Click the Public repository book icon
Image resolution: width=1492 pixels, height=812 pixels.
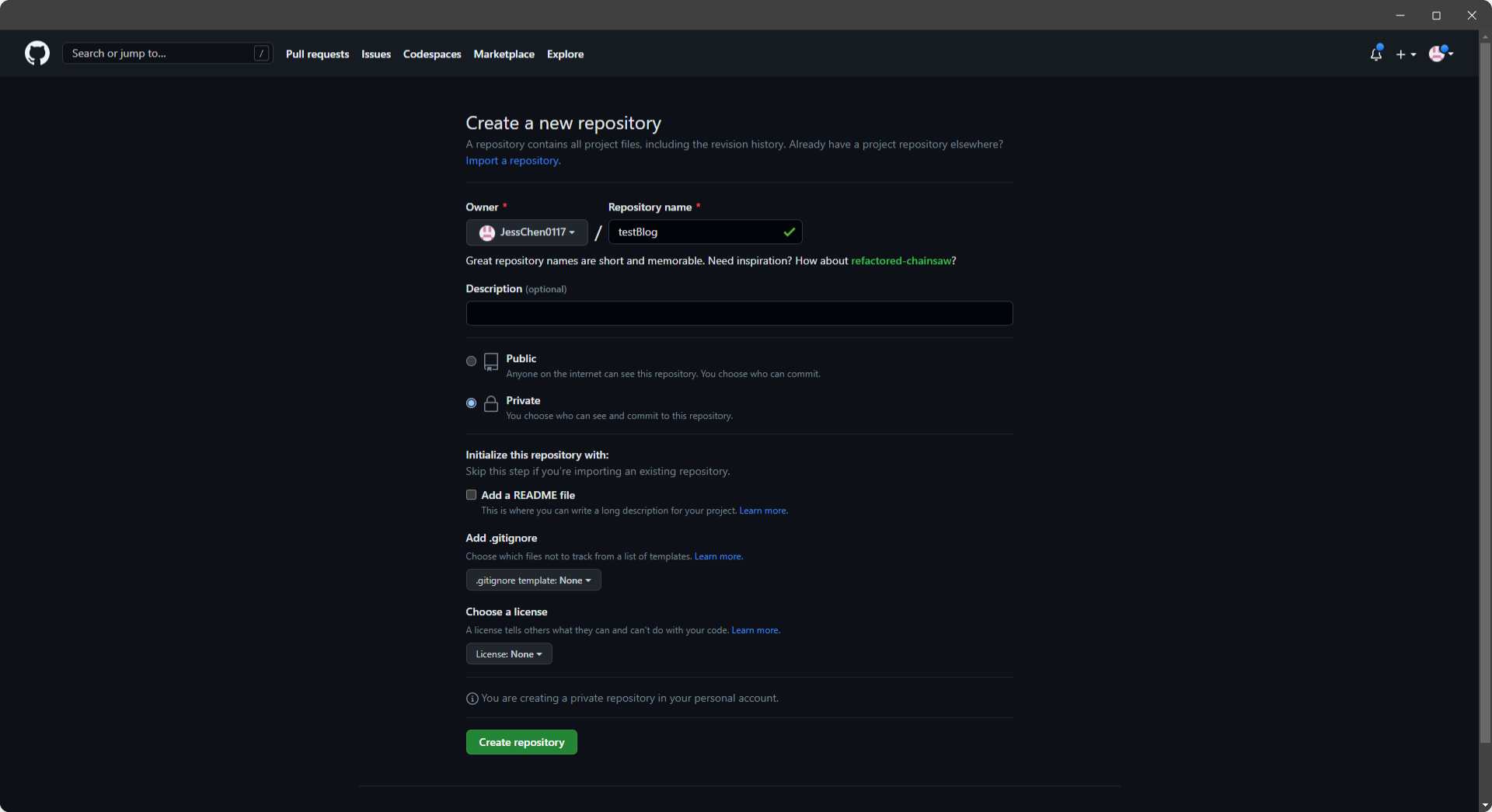point(491,362)
